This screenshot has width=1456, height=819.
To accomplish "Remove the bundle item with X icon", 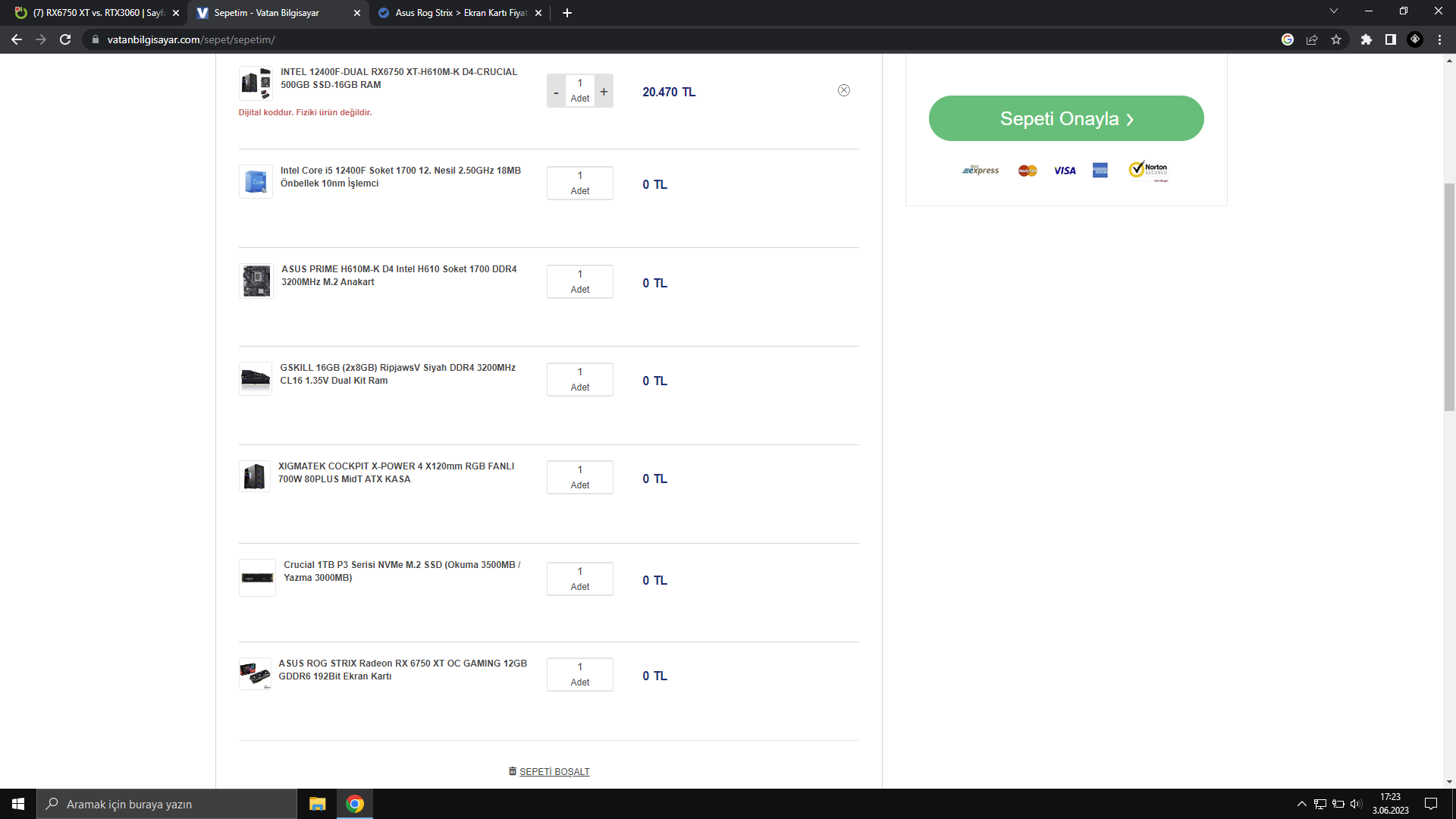I will click(843, 90).
